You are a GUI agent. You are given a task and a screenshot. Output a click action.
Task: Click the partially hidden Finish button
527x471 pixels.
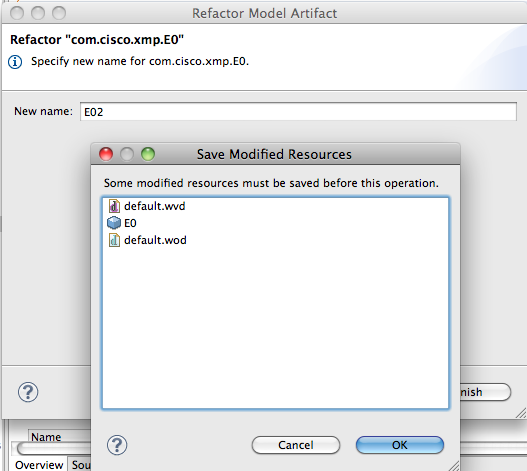485,392
